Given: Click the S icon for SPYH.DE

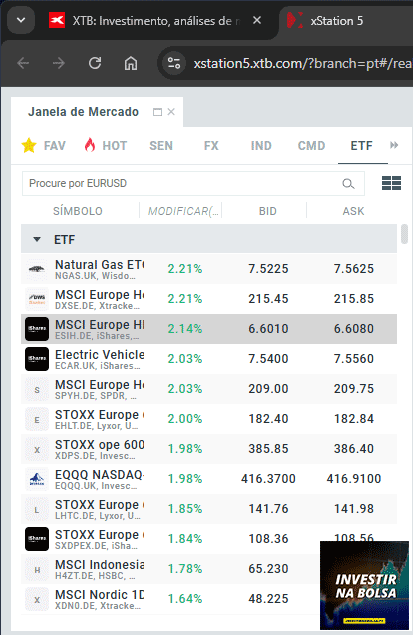Looking at the screenshot, I should tap(37, 390).
